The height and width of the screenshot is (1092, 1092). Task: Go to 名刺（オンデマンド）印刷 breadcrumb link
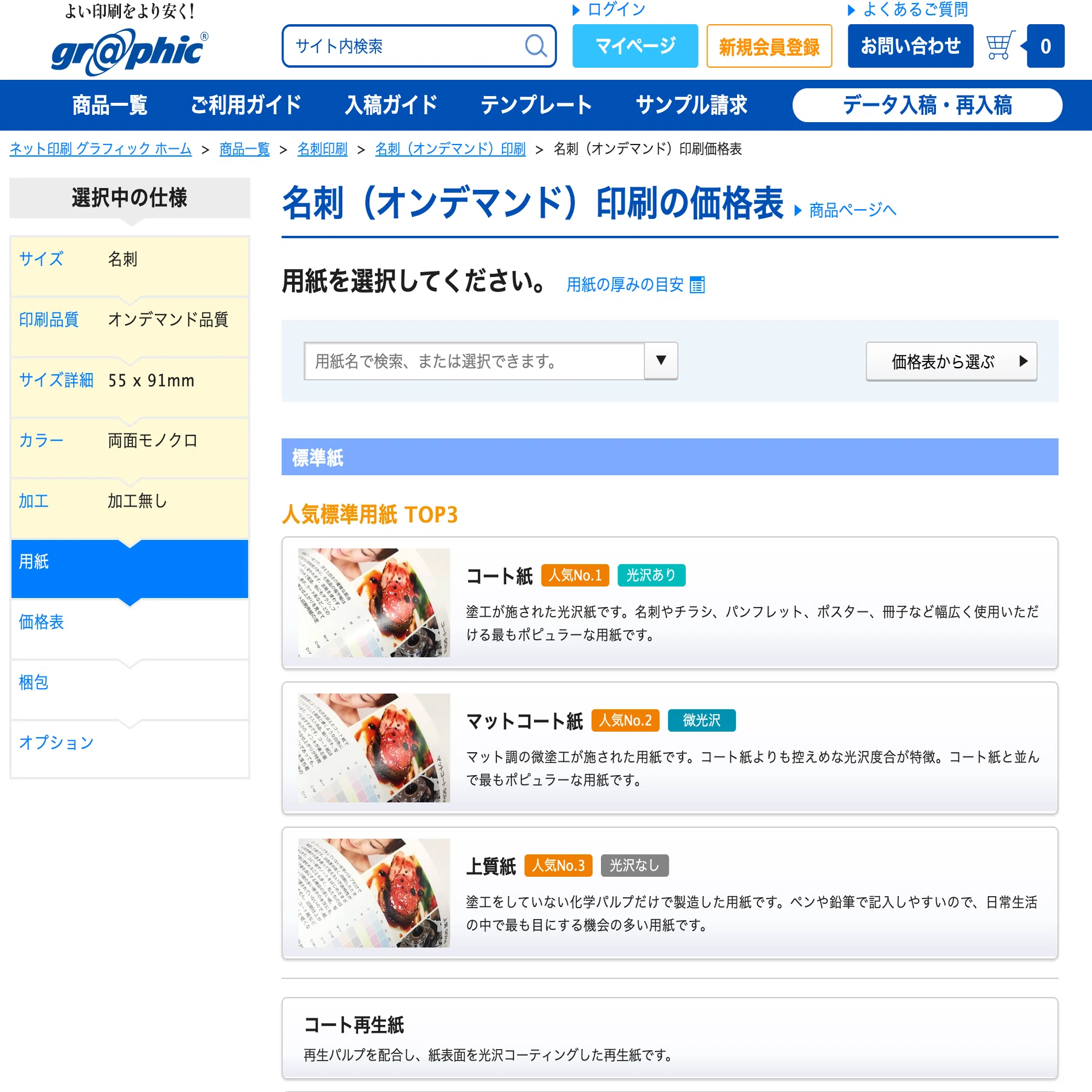(450, 149)
